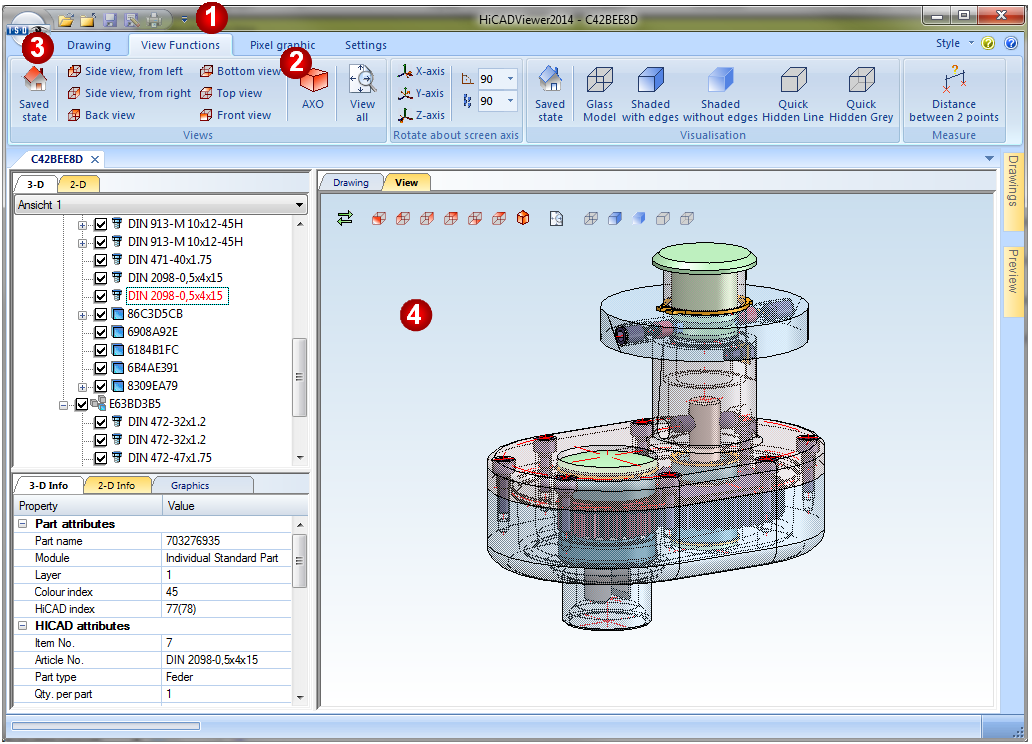
Task: Expand the 86C3D5CB tree node
Action: point(82,315)
